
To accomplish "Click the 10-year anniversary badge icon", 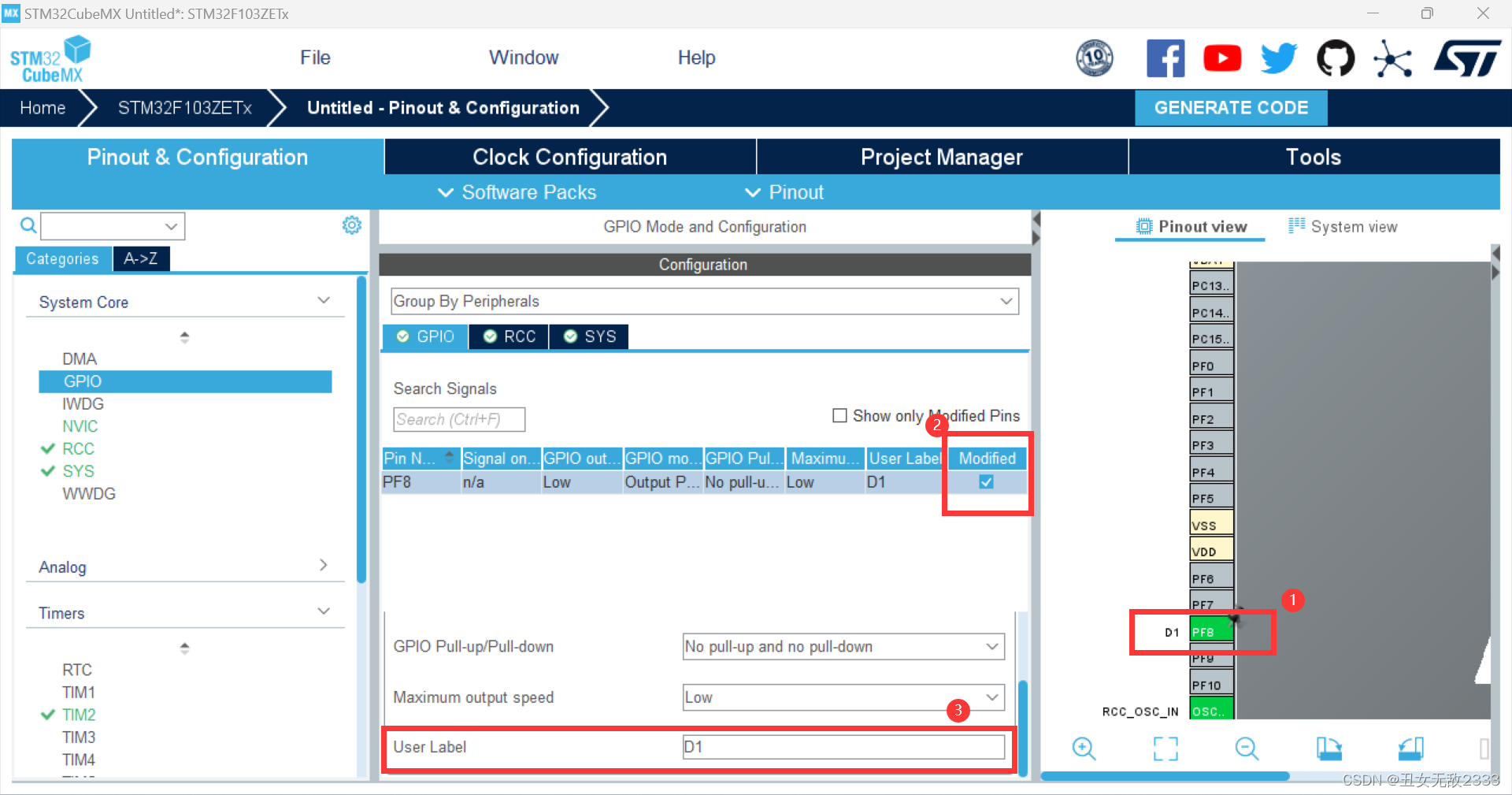I will (x=1095, y=58).
